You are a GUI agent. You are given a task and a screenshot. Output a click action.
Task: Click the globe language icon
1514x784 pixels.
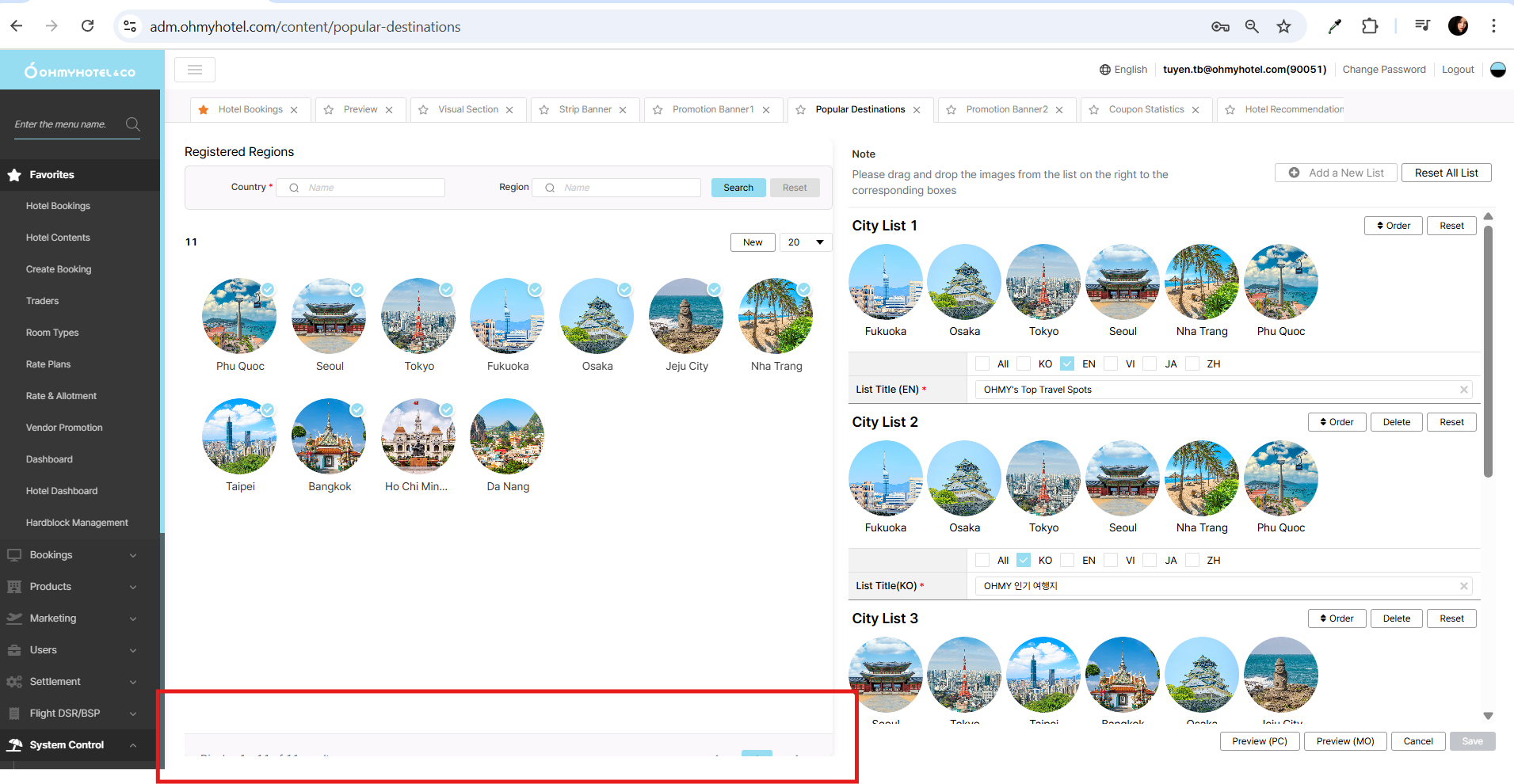pos(1104,70)
